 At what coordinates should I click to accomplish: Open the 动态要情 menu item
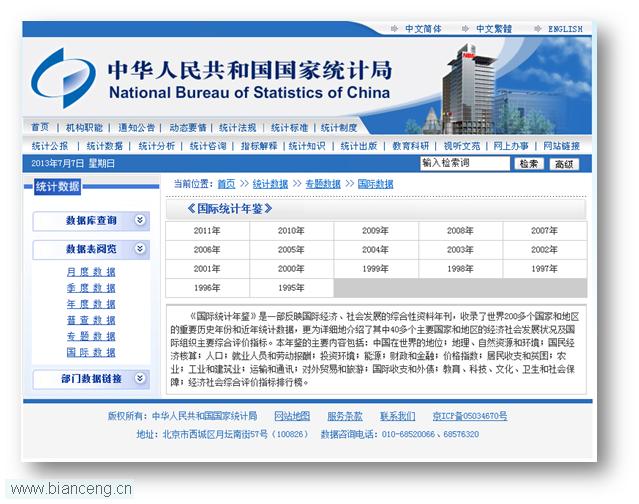[x=188, y=128]
